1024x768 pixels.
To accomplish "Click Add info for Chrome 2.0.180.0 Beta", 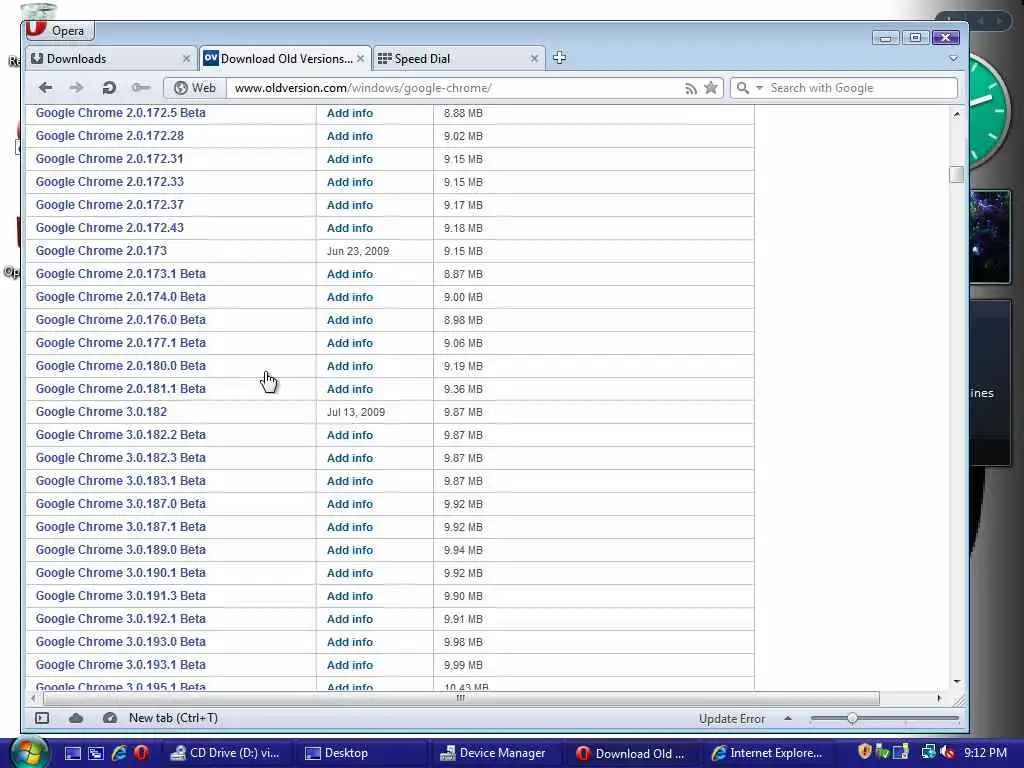I will [350, 366].
